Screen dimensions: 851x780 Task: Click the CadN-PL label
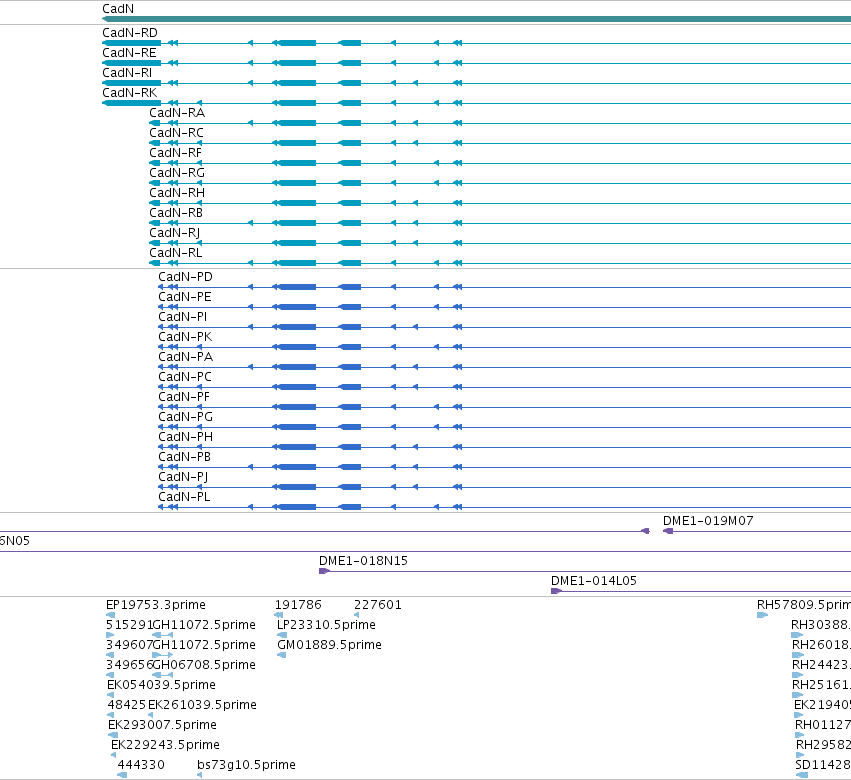pyautogui.click(x=184, y=497)
